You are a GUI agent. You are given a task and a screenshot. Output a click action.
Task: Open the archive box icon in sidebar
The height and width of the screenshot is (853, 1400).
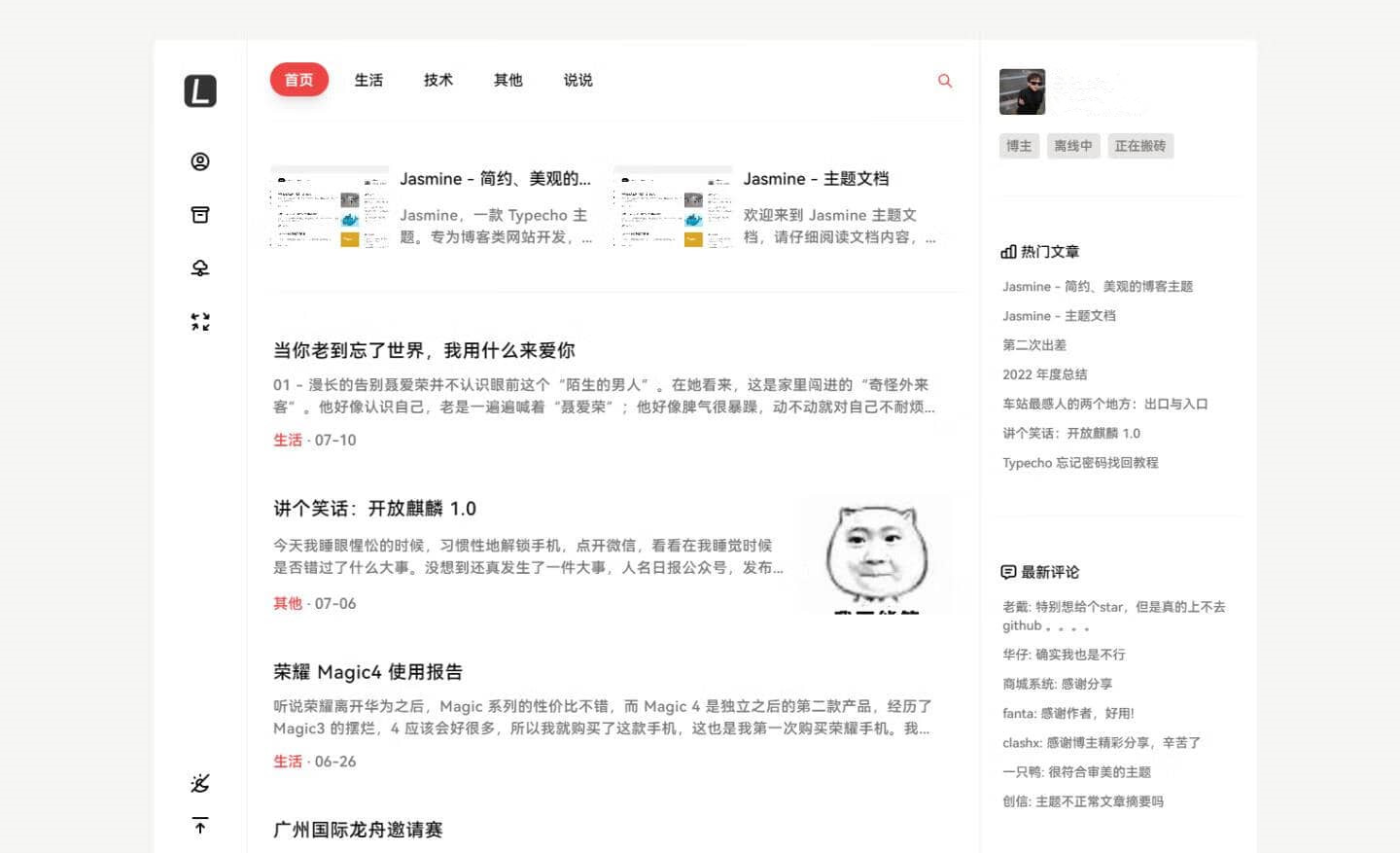point(200,215)
